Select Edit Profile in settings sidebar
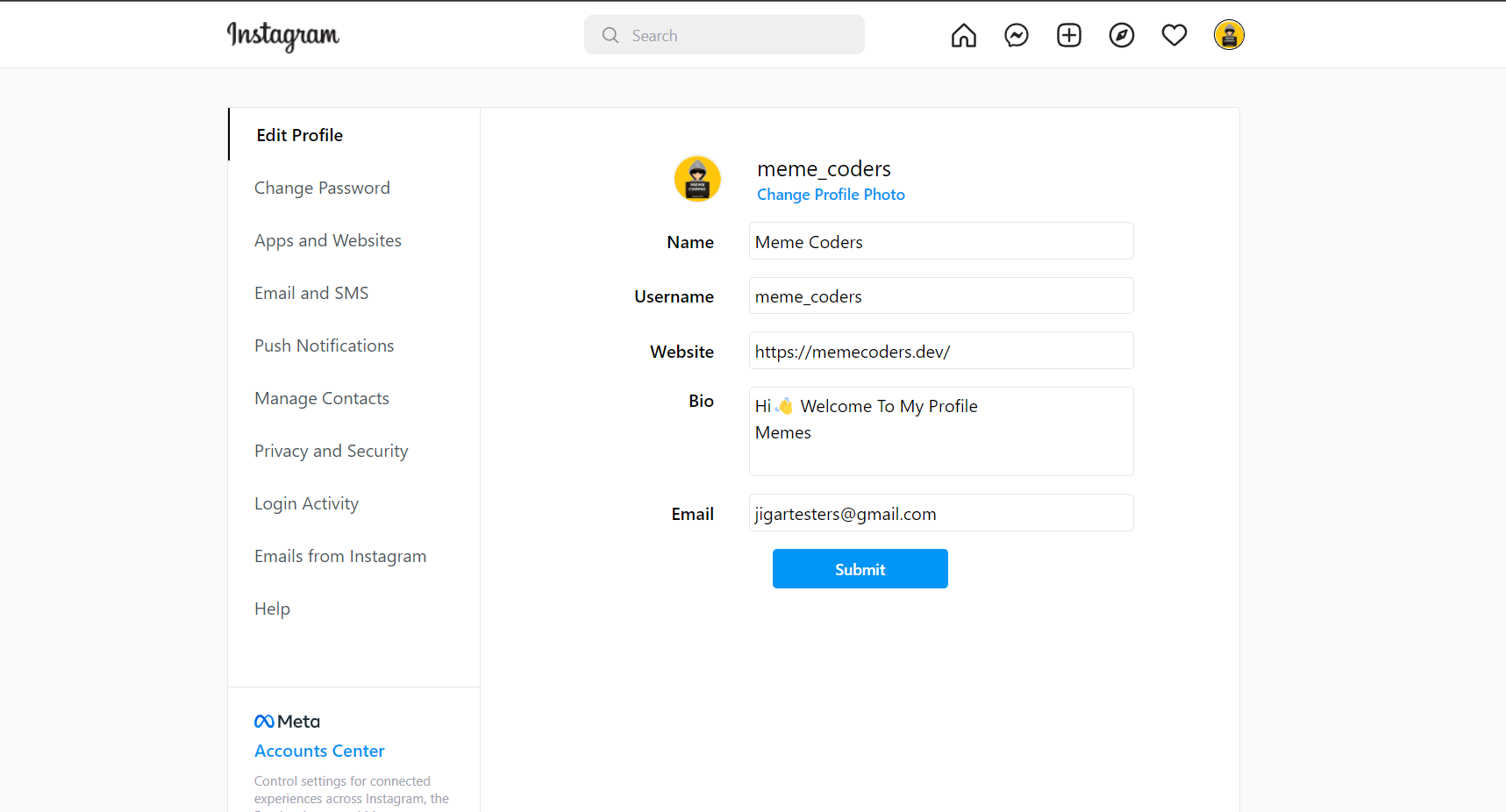 [353, 135]
